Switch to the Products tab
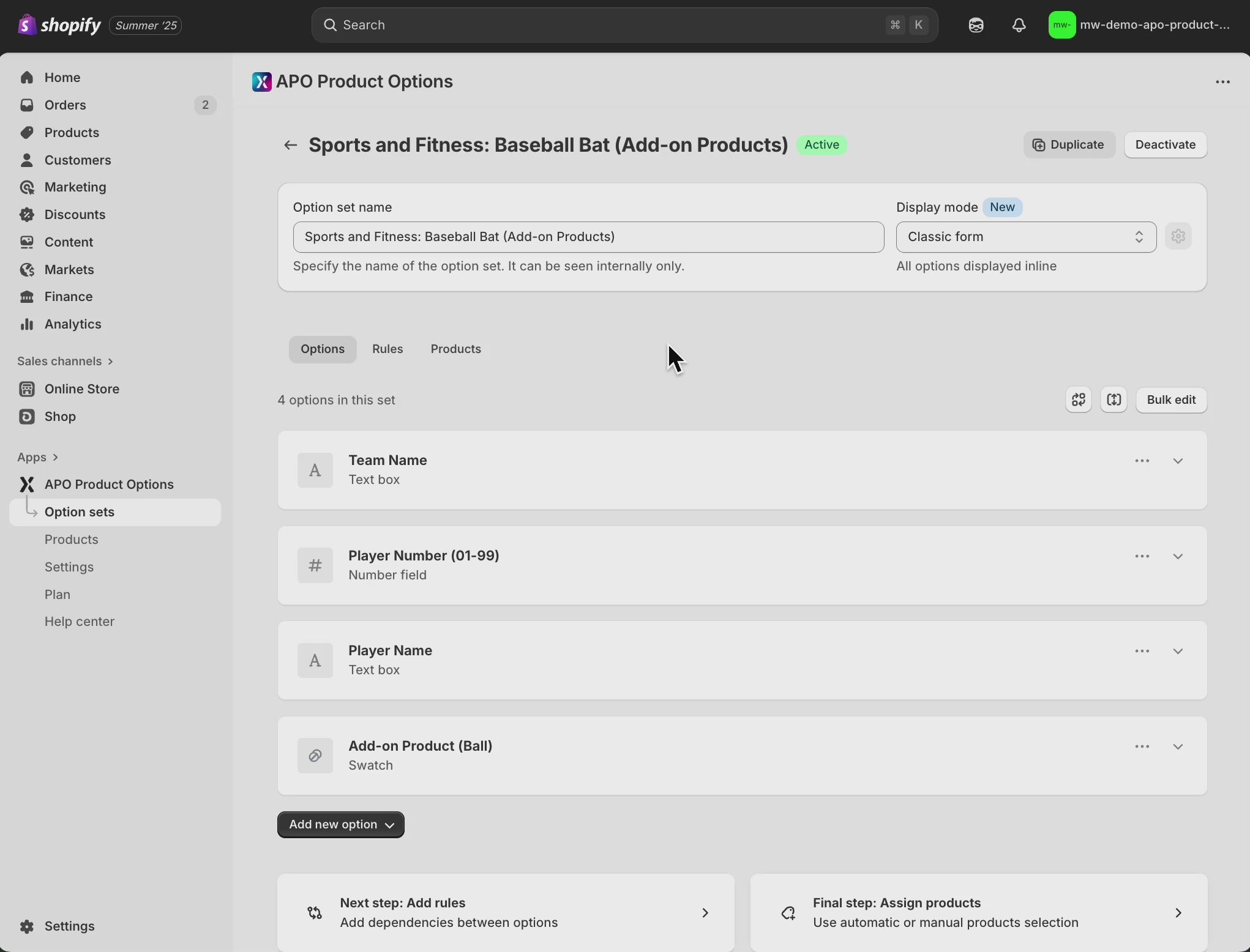 tap(455, 349)
